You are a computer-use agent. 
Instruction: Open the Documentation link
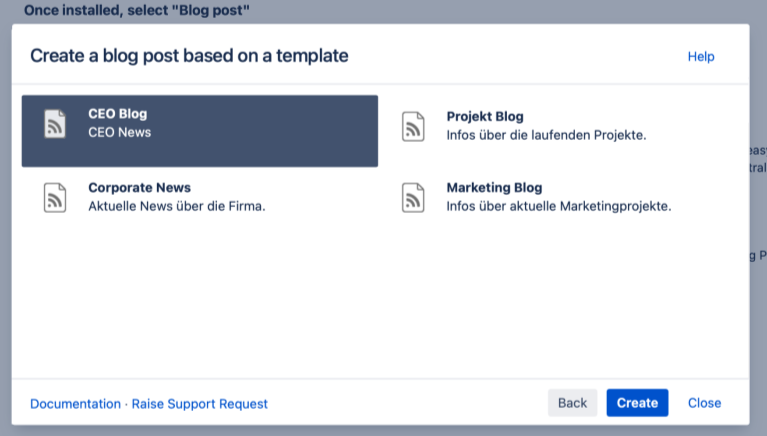(75, 404)
